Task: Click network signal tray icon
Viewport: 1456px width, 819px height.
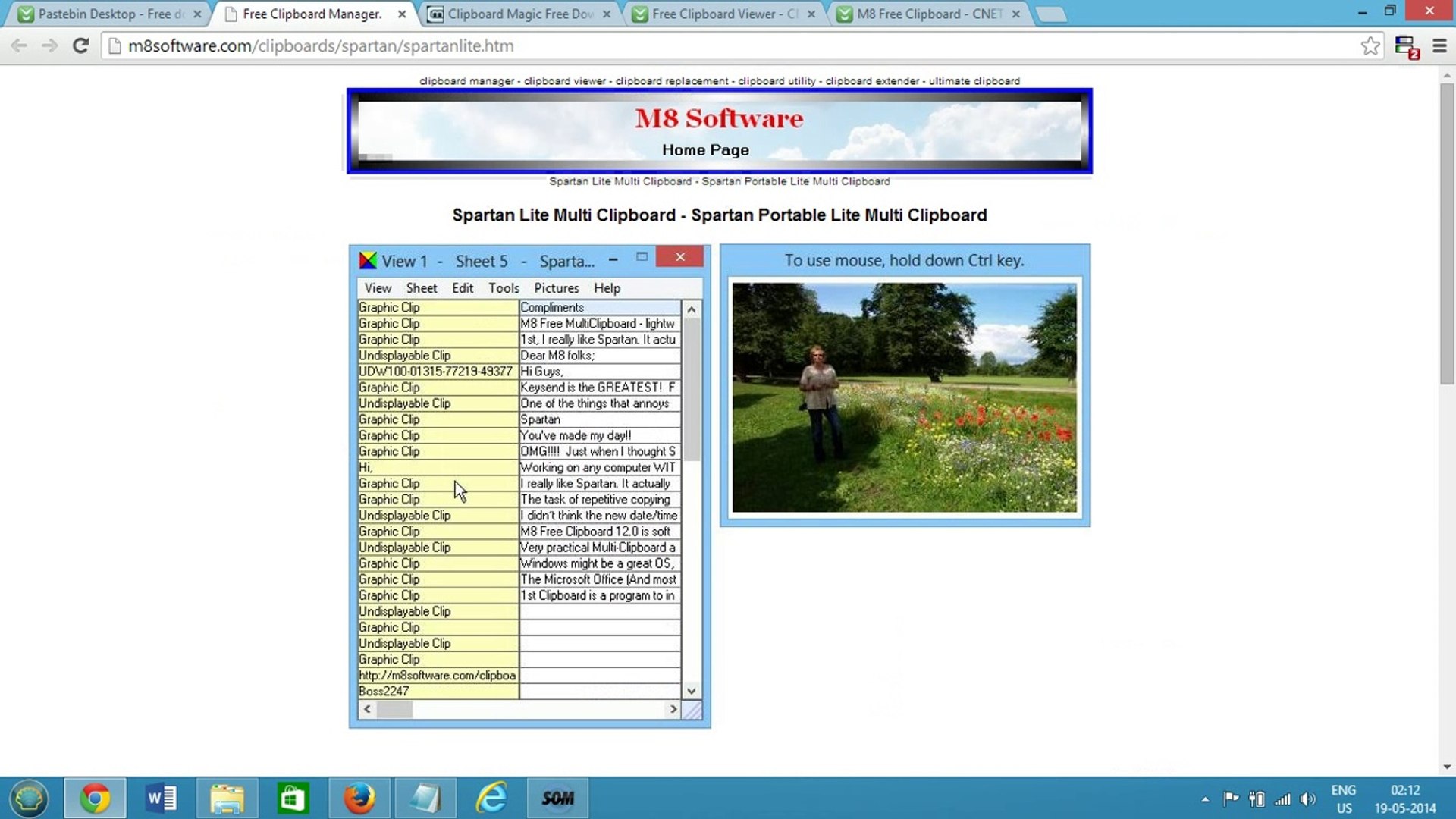Action: tap(1282, 799)
